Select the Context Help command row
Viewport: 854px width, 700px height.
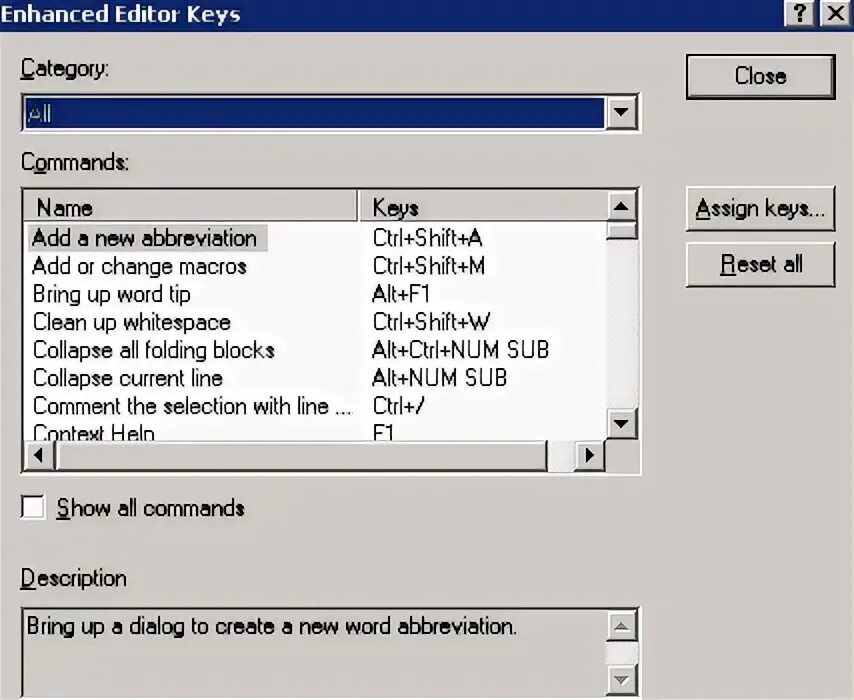coord(94,433)
